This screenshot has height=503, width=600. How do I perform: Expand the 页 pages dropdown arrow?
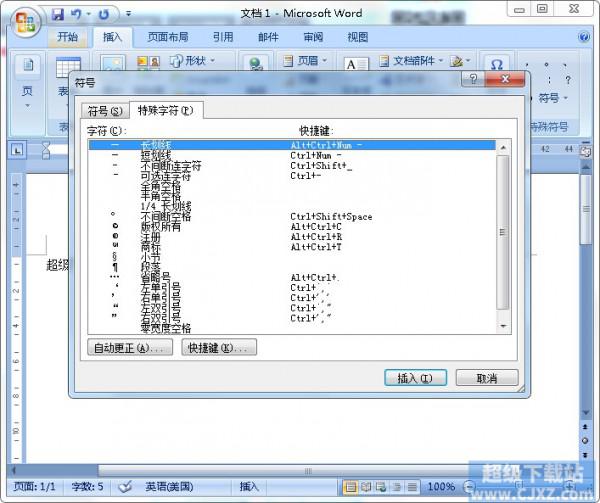pos(28,106)
